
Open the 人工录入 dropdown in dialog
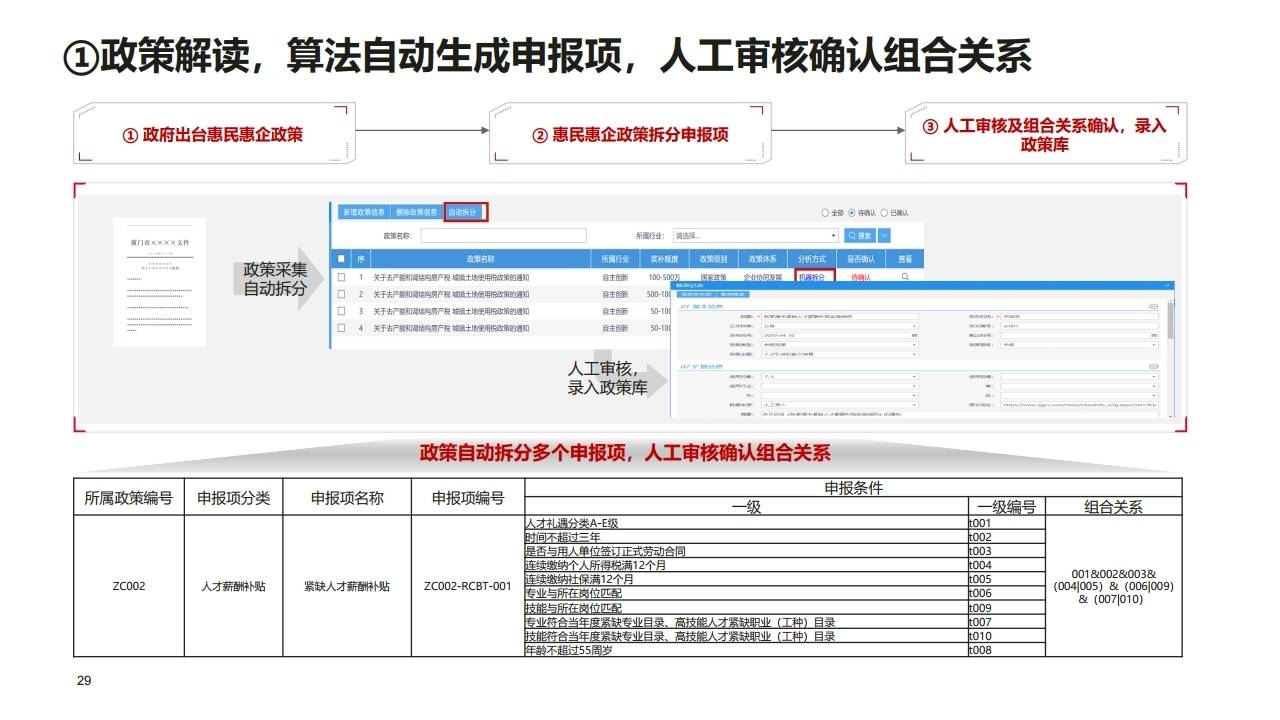tap(839, 404)
